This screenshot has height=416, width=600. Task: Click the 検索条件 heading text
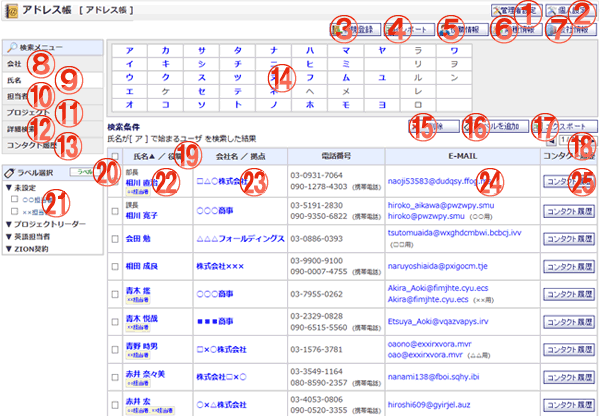point(124,127)
